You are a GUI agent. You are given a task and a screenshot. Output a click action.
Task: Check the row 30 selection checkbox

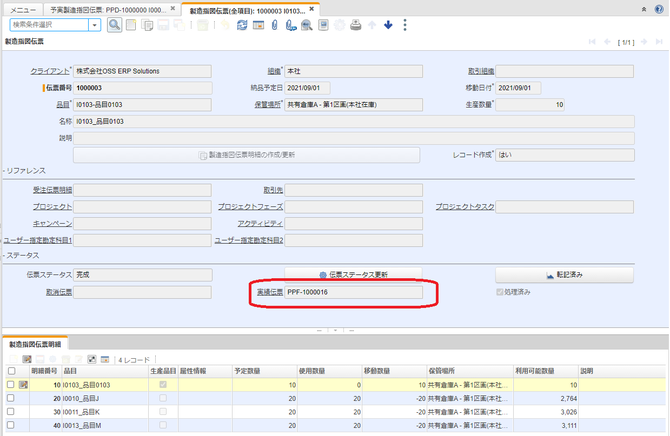(x=11, y=412)
